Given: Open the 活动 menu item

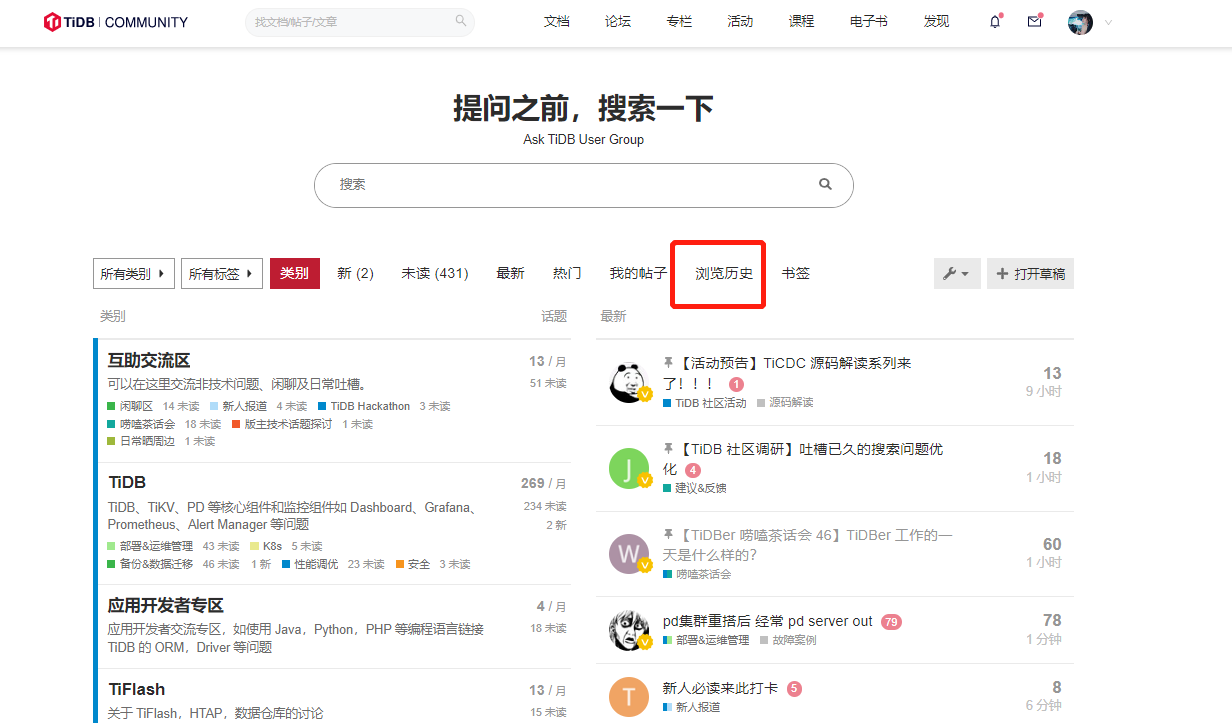Looking at the screenshot, I should click(x=740, y=22).
